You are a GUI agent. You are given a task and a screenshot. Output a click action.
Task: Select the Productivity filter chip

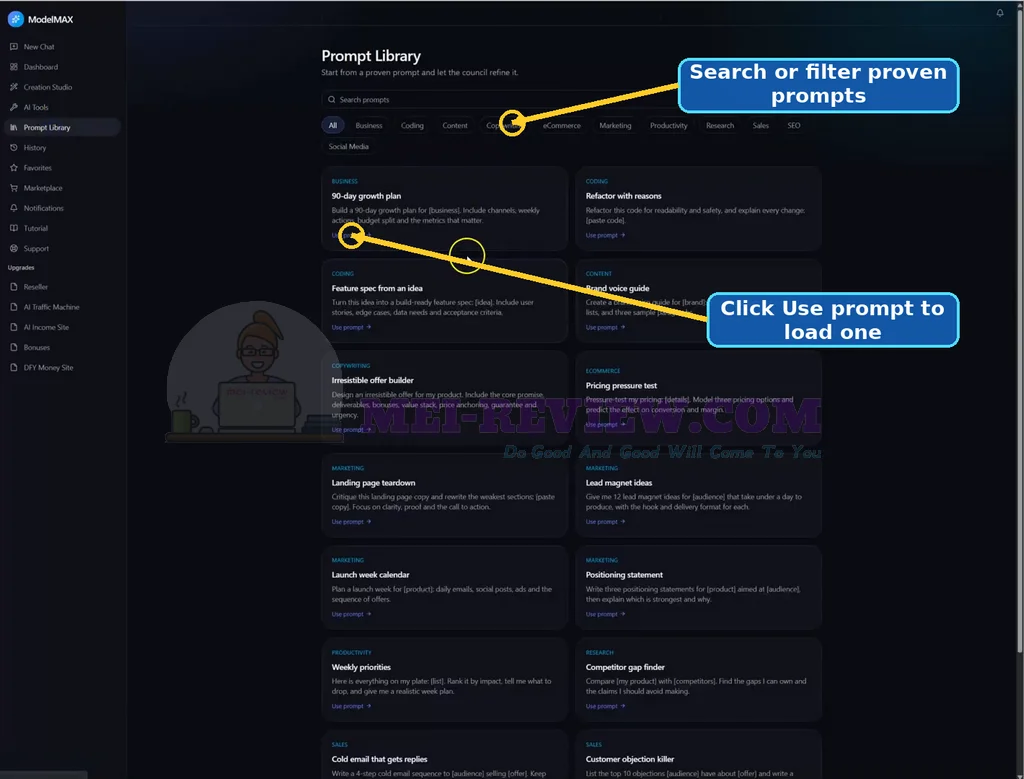(x=669, y=125)
